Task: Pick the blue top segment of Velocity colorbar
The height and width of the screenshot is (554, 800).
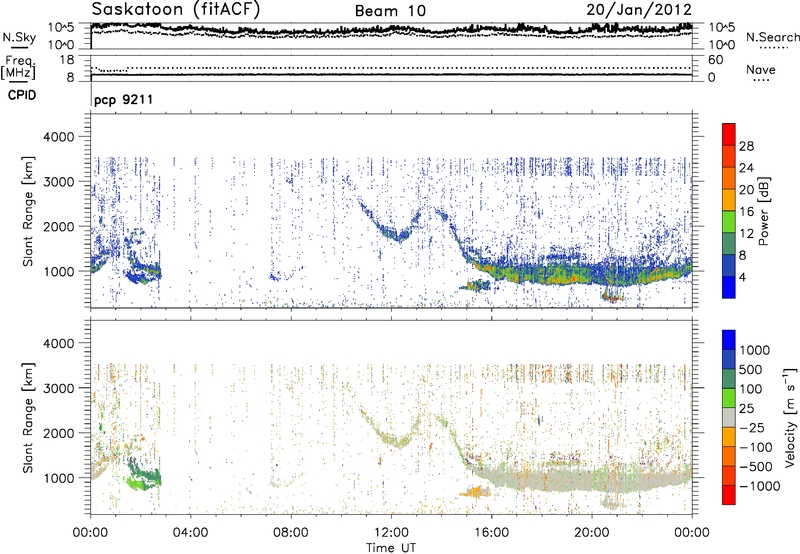Action: tap(729, 340)
